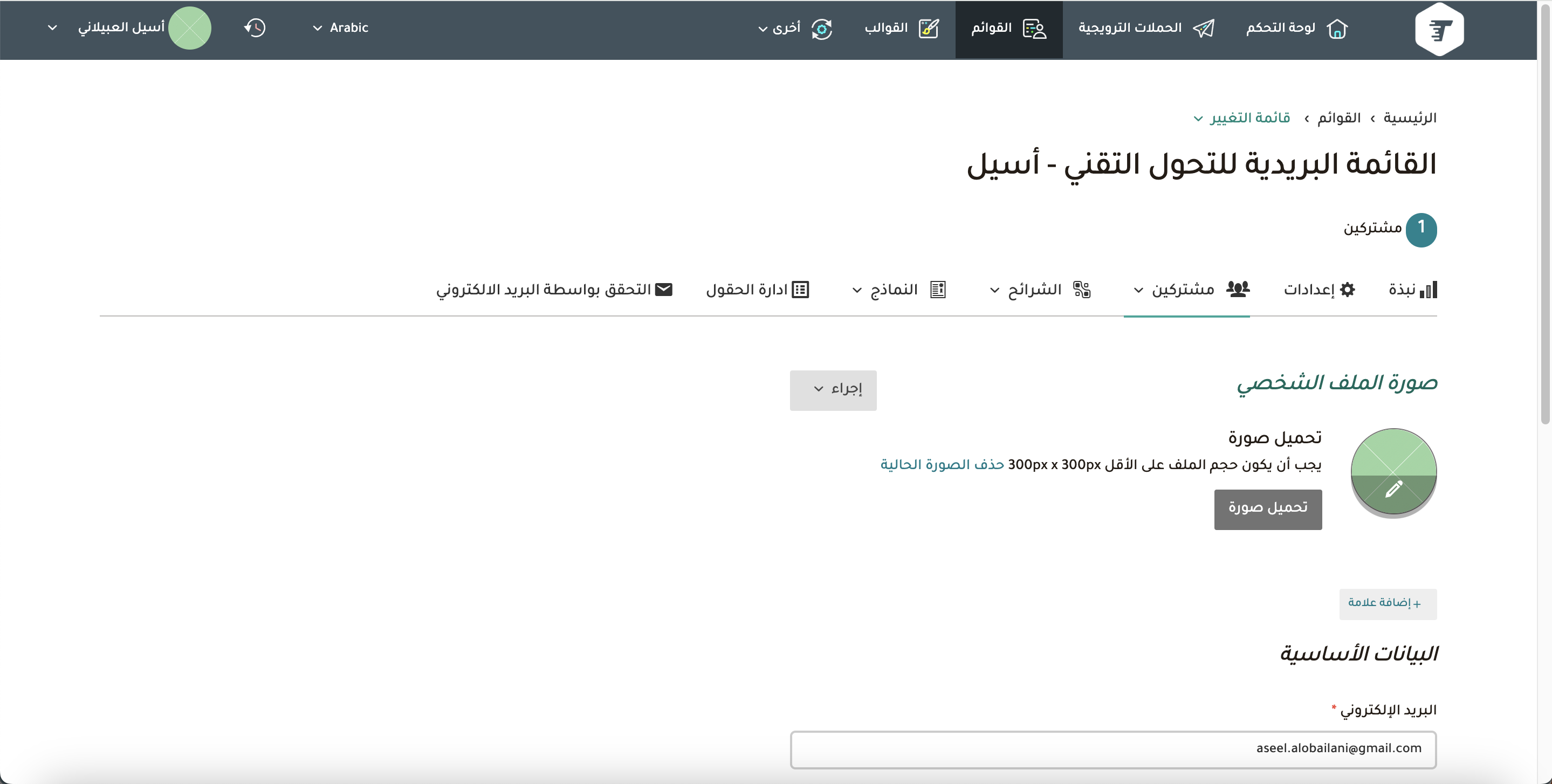The width and height of the screenshot is (1552, 784).
Task: Open the ادارة الحقول fields tab
Action: click(757, 290)
